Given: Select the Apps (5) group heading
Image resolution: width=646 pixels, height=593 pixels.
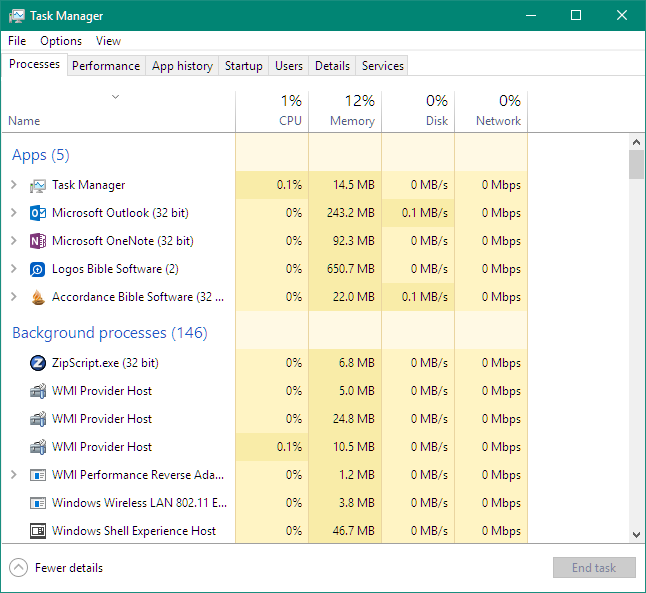Looking at the screenshot, I should 41,155.
